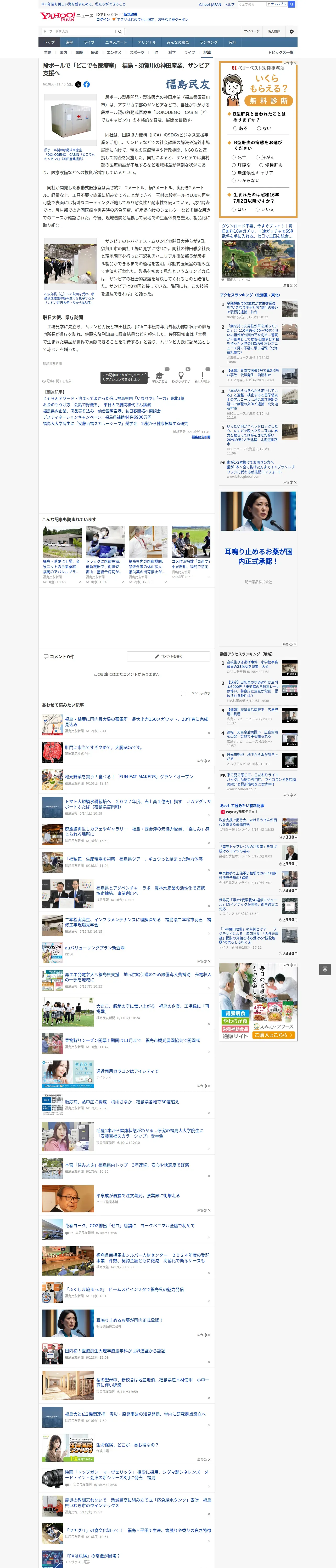Dismiss the 福島・葛尾に工場 recommended card
This screenshot has width=336, height=1568.
(x=79, y=582)
